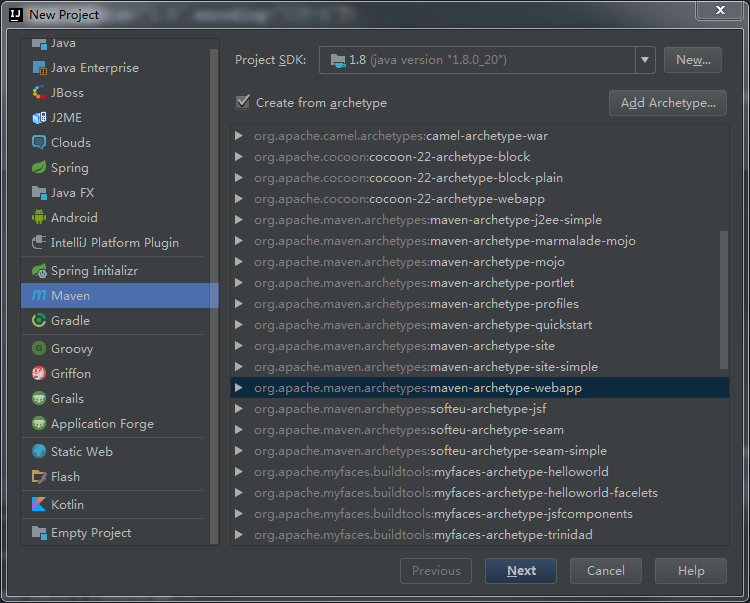Click the Grails icon
Screen dimensions: 750x603
point(39,398)
